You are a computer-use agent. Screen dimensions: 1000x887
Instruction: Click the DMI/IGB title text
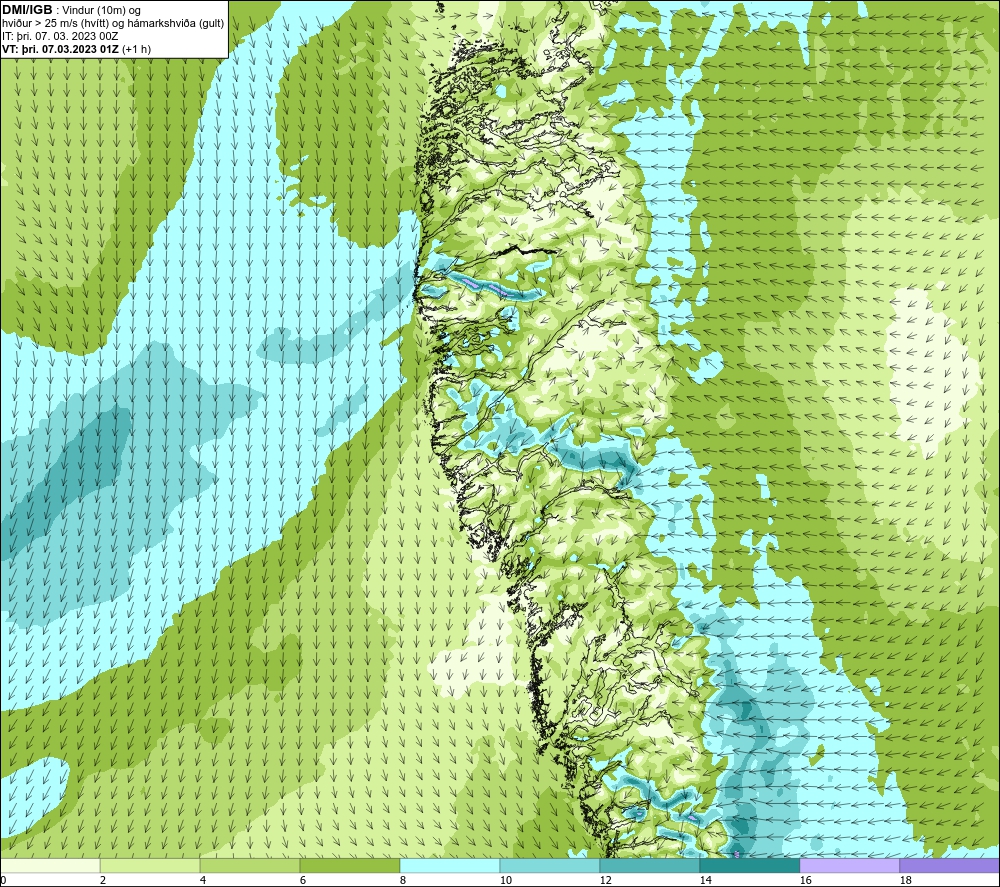click(x=27, y=10)
